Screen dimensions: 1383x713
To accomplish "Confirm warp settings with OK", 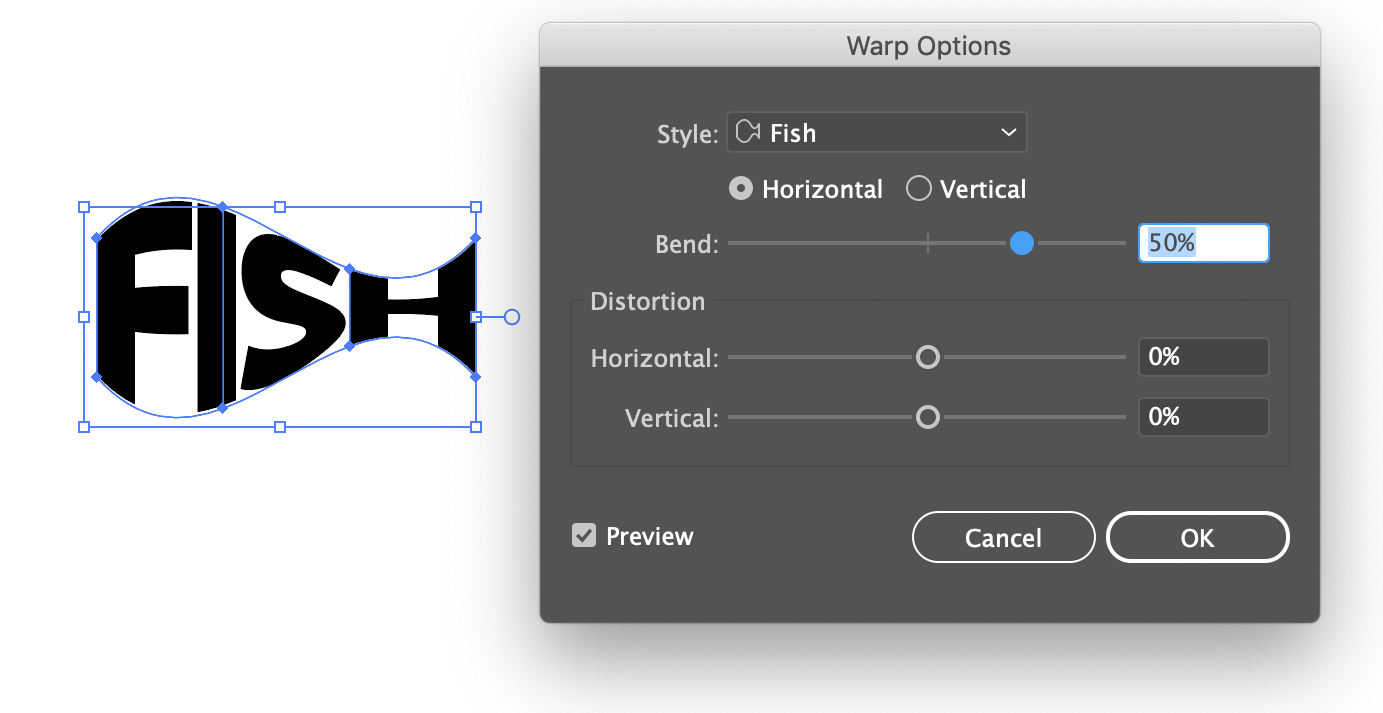I will pyautogui.click(x=1197, y=537).
